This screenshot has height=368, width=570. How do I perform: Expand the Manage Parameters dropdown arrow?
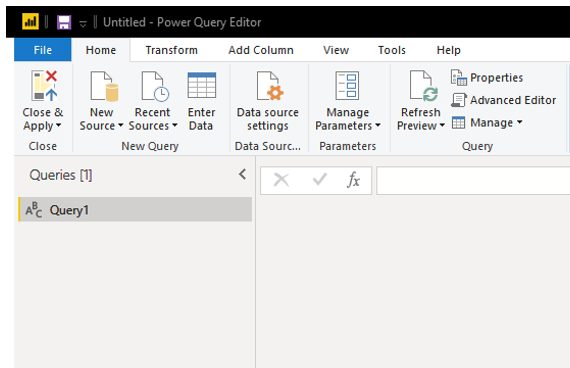pos(378,125)
